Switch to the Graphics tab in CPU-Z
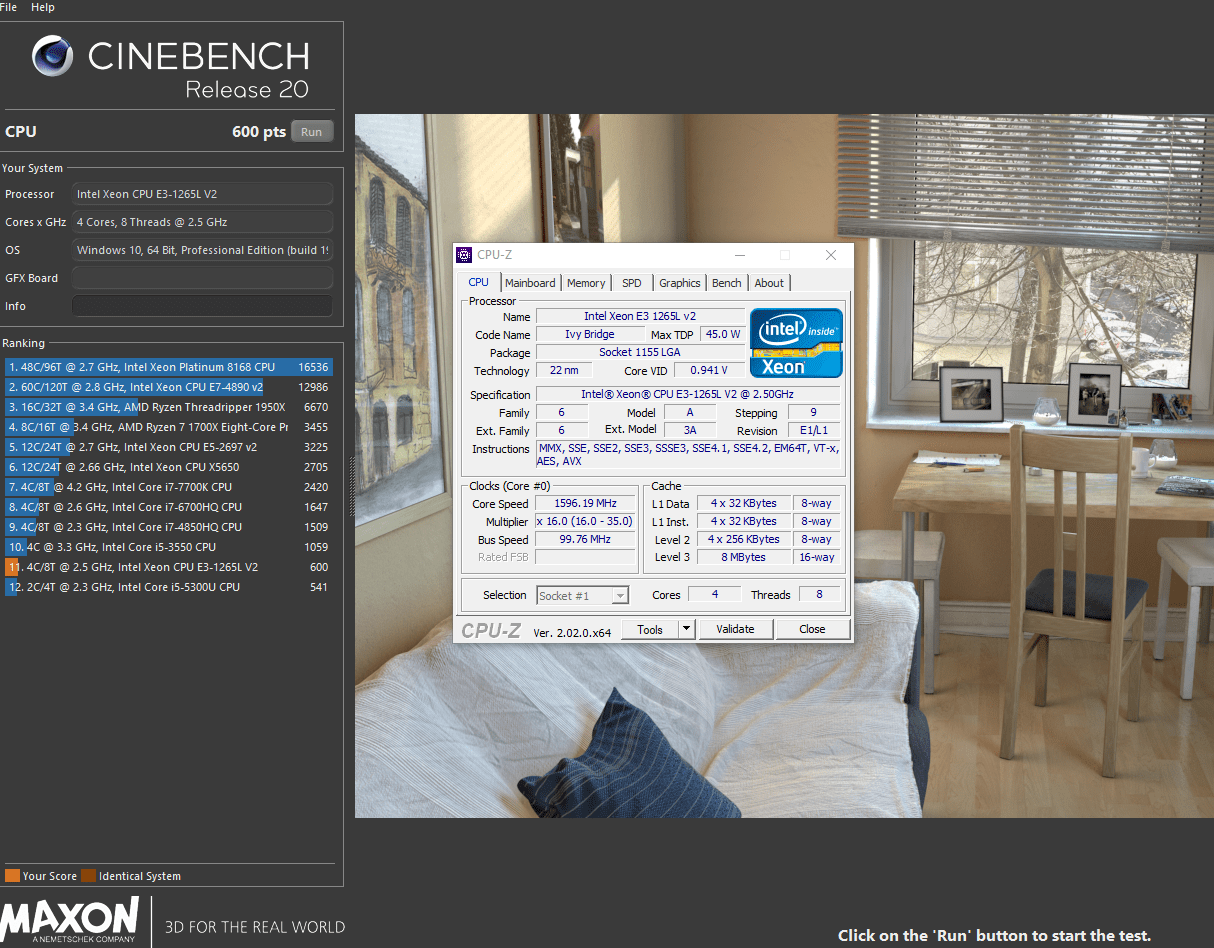 click(x=680, y=283)
